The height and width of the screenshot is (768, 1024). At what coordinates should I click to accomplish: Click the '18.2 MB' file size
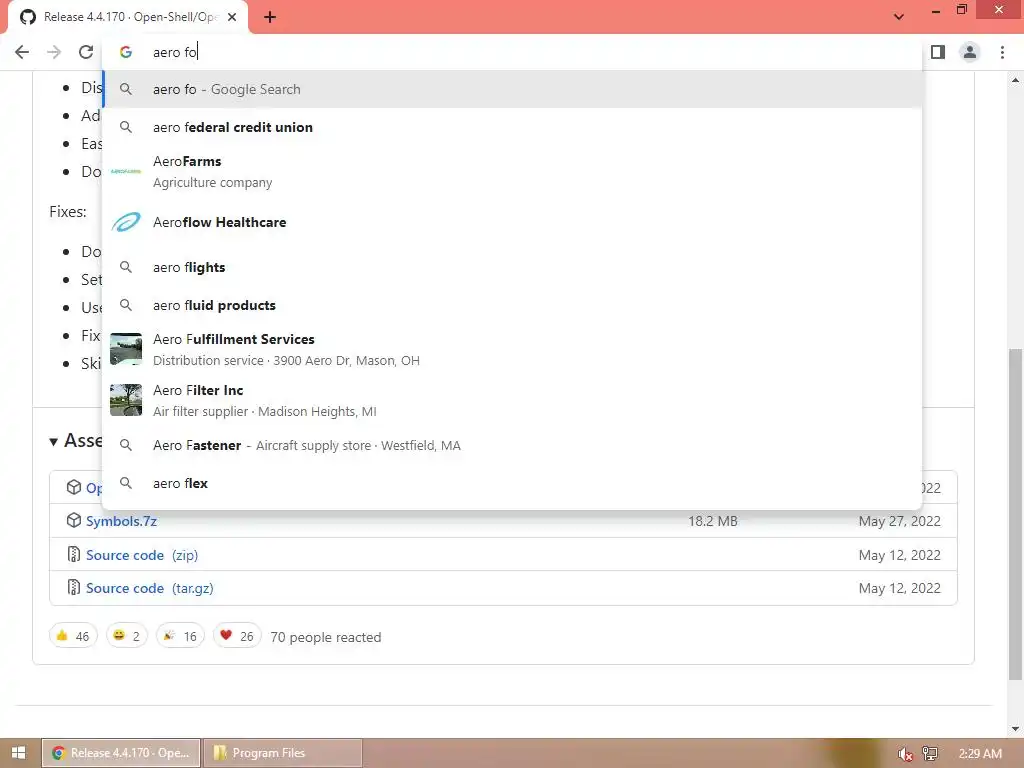tap(712, 521)
